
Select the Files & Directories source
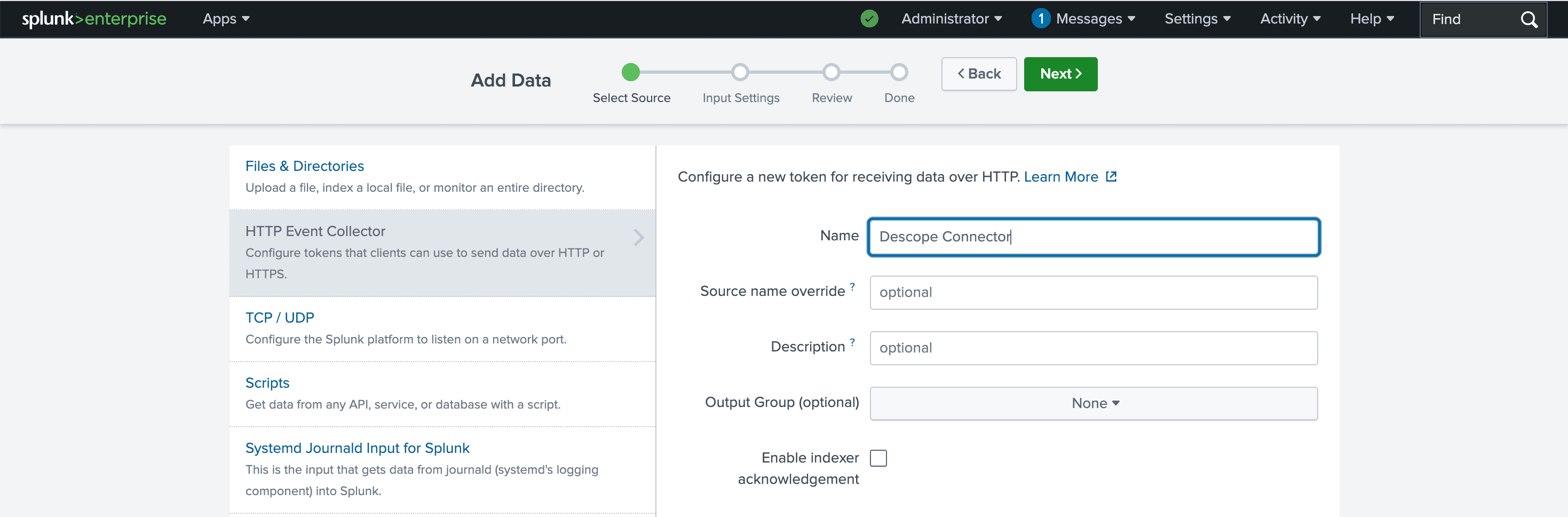tap(304, 166)
